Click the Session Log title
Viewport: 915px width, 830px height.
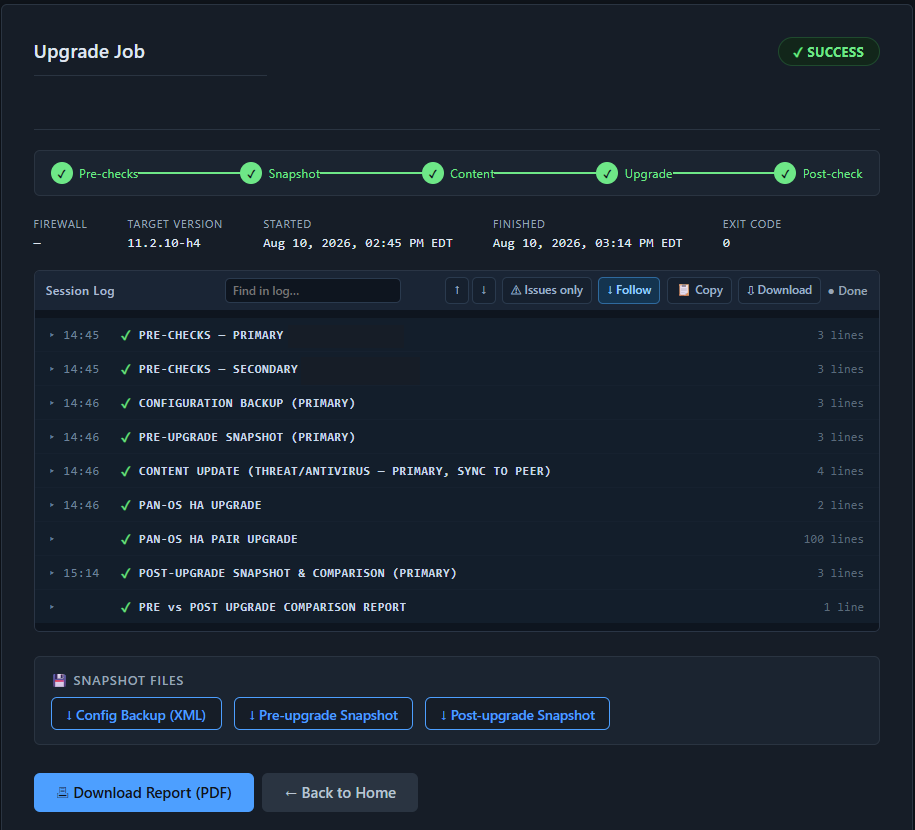point(80,291)
